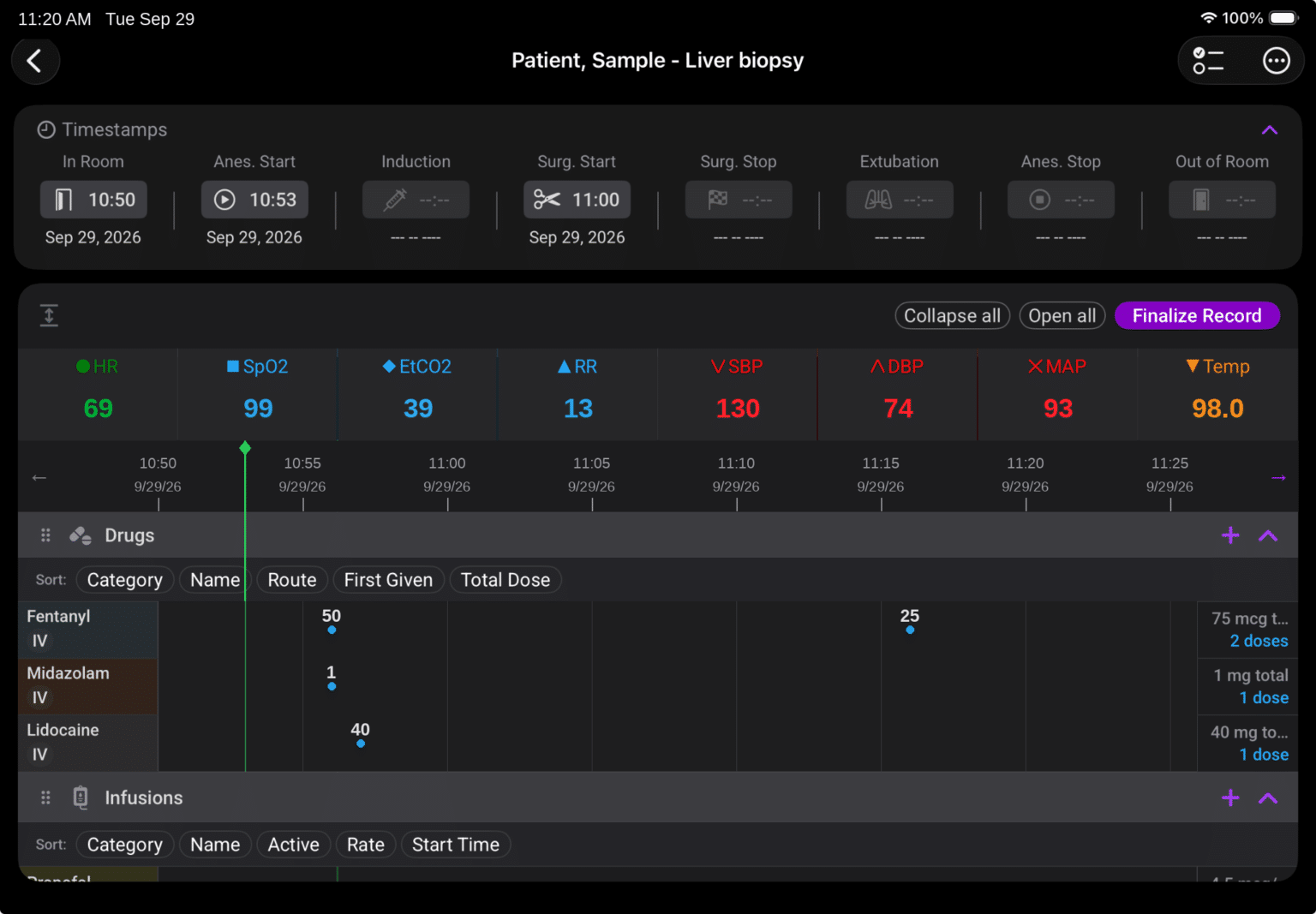1316x914 pixels.
Task: Sort drugs by First Given
Action: (x=388, y=580)
